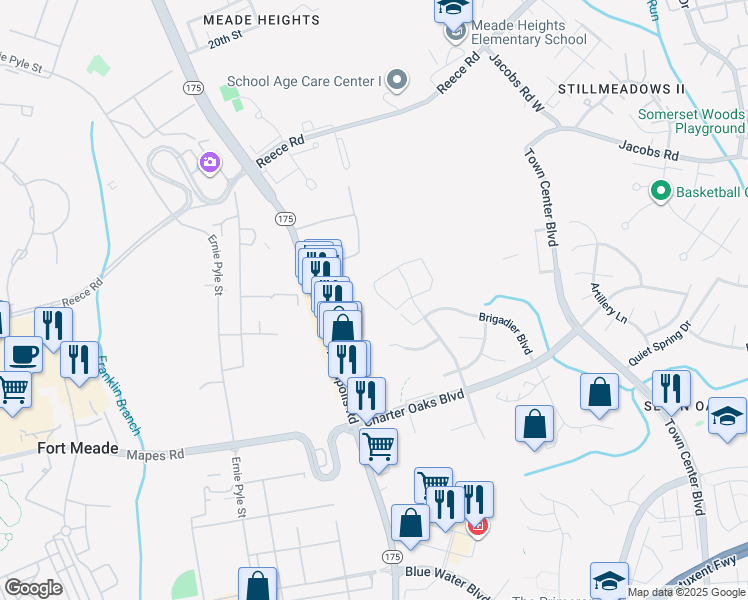
Task: Open the shopping bag marker near Blue Water Blvd
Action: coord(410,526)
